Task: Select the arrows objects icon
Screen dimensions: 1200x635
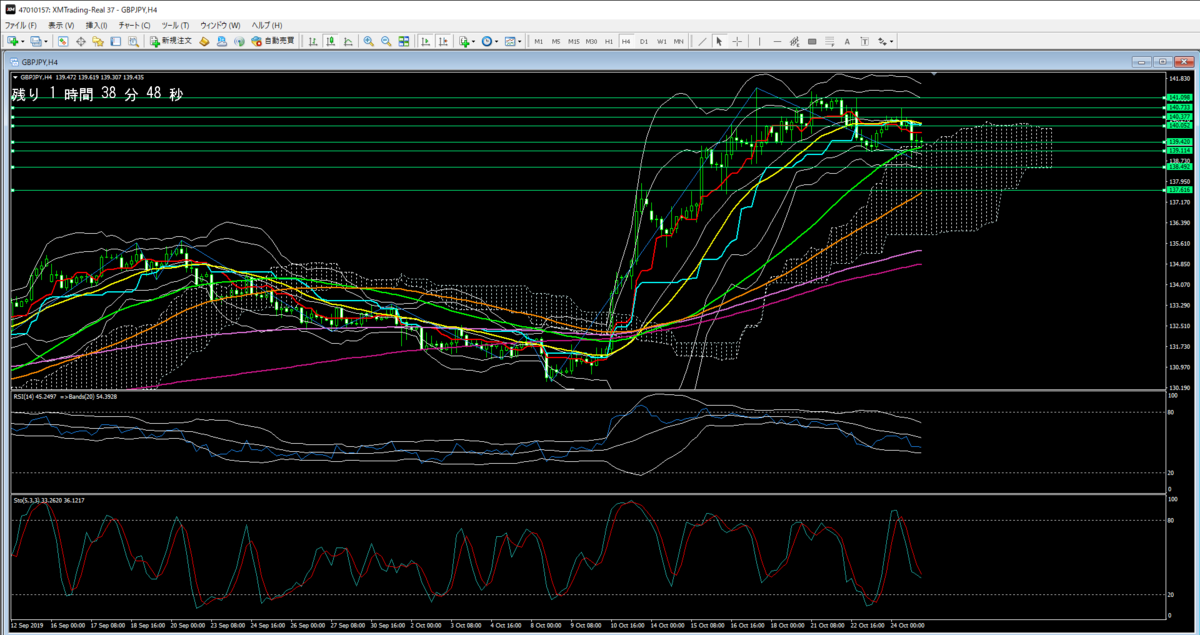Action: [x=880, y=41]
